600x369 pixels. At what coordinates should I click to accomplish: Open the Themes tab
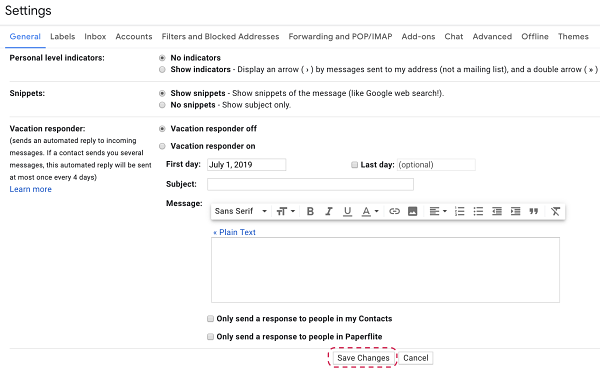(573, 36)
